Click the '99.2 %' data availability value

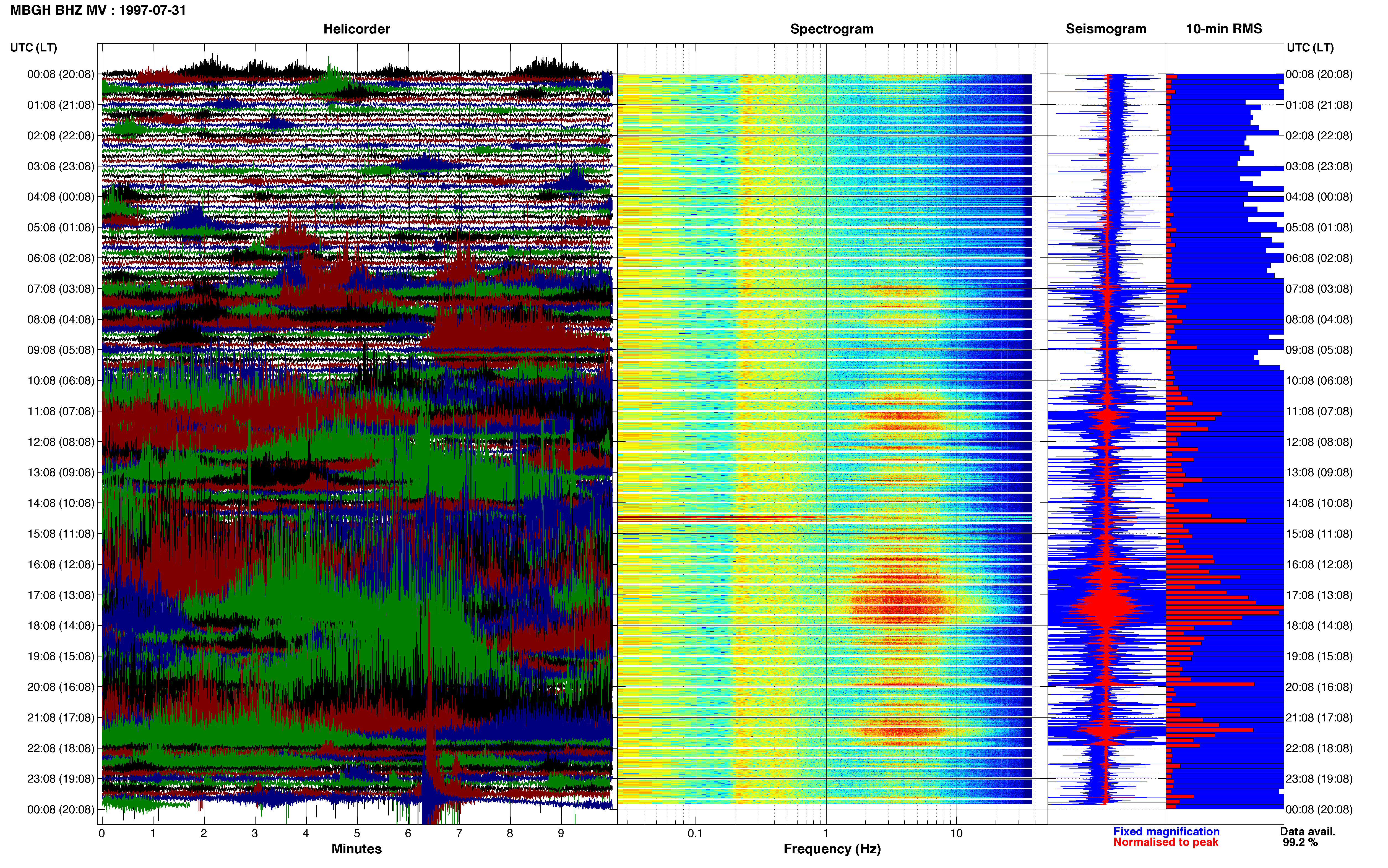(1300, 842)
